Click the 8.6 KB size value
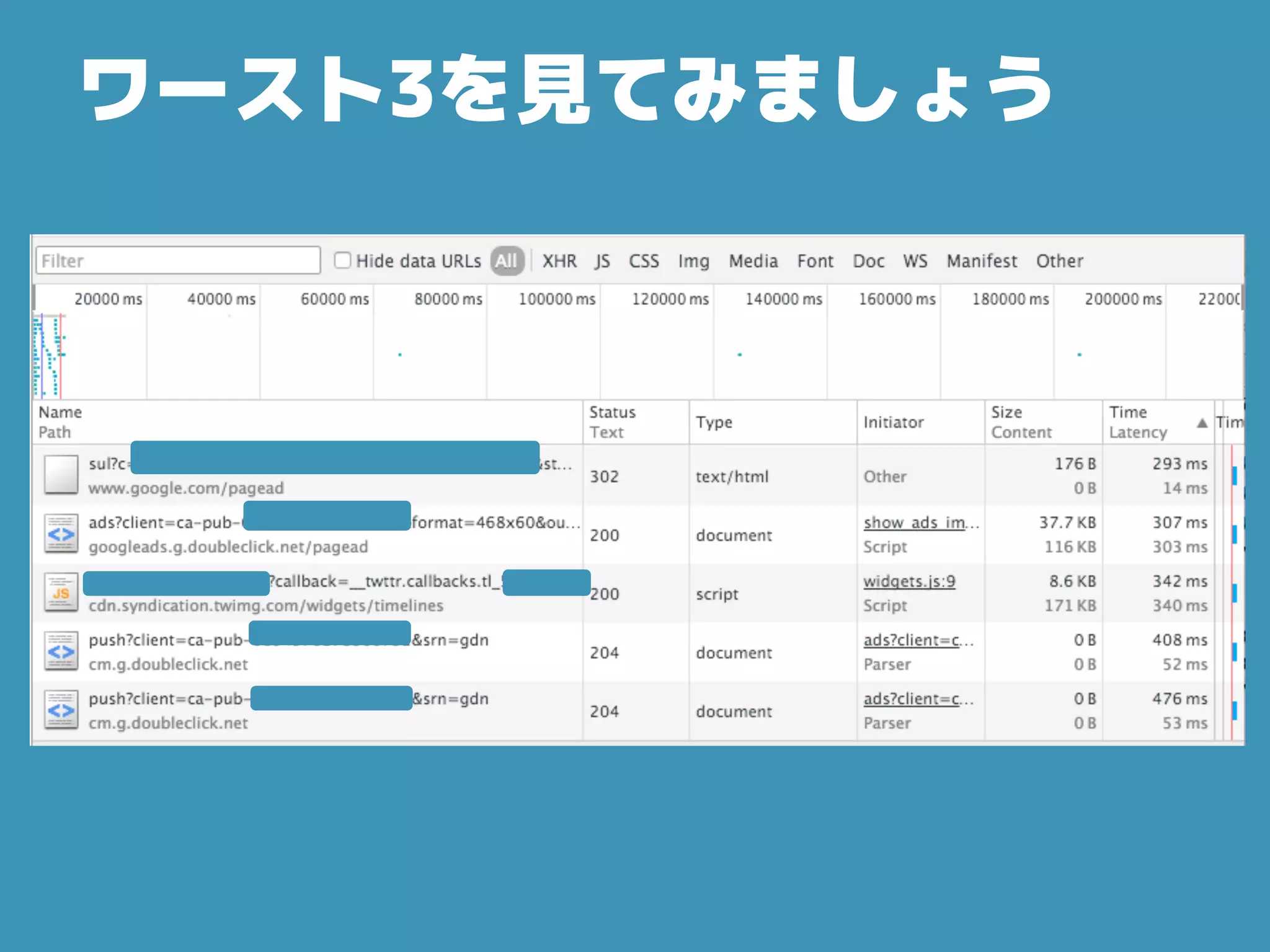Screen dimensions: 1270x952 (1072, 581)
